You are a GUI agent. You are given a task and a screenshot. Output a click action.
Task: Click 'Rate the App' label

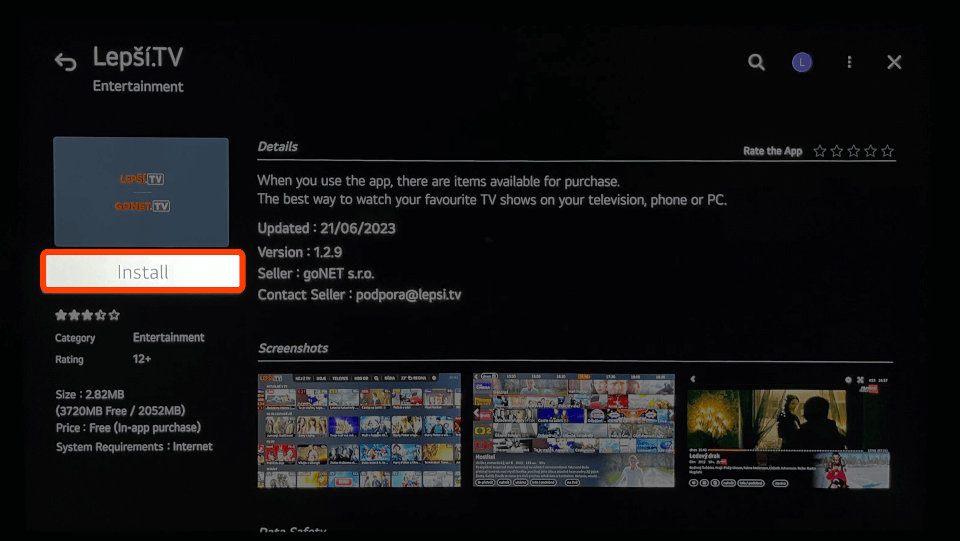tap(773, 151)
